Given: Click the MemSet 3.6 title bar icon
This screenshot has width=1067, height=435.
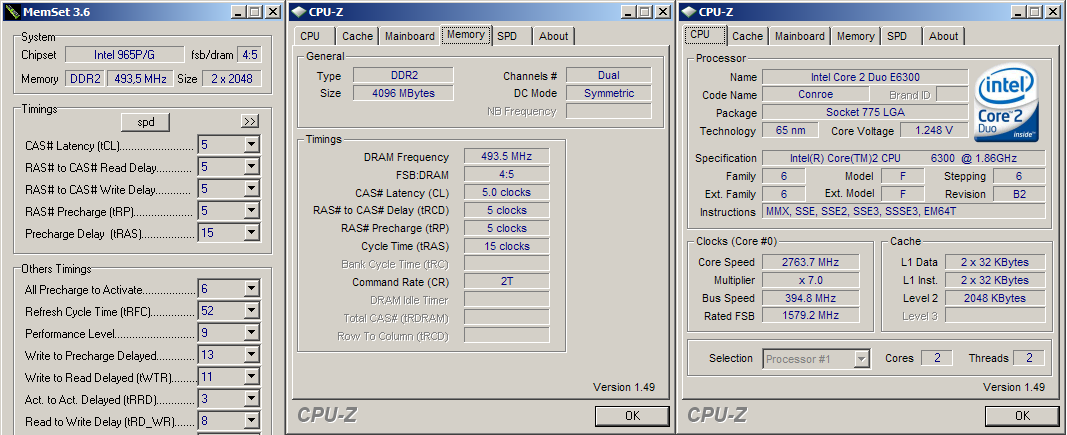Looking at the screenshot, I should (12, 12).
